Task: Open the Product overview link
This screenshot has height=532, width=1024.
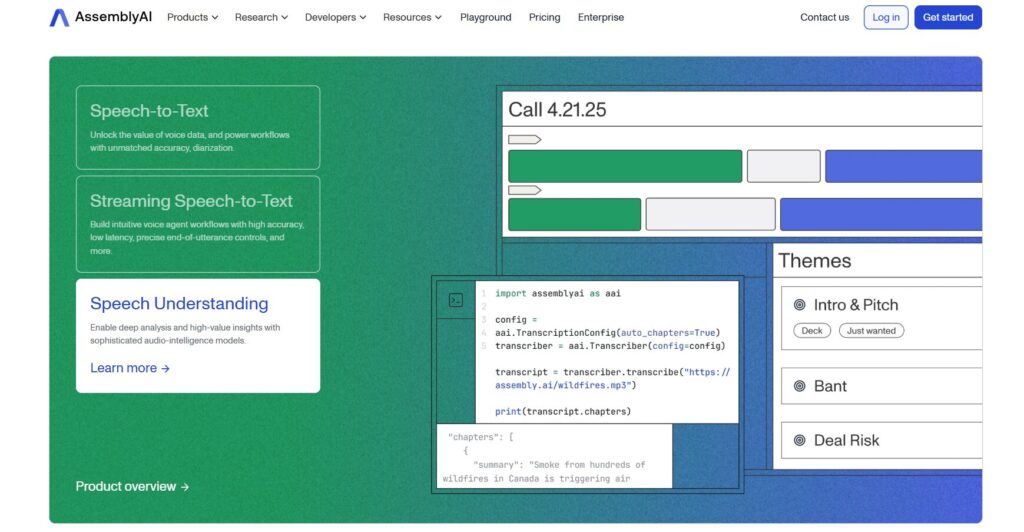Action: (133, 486)
